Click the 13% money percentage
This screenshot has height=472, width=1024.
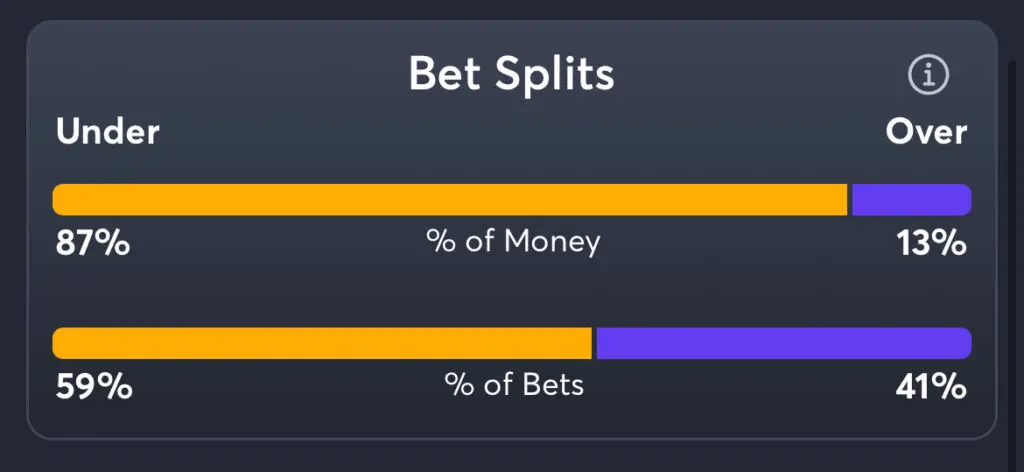coord(932,242)
